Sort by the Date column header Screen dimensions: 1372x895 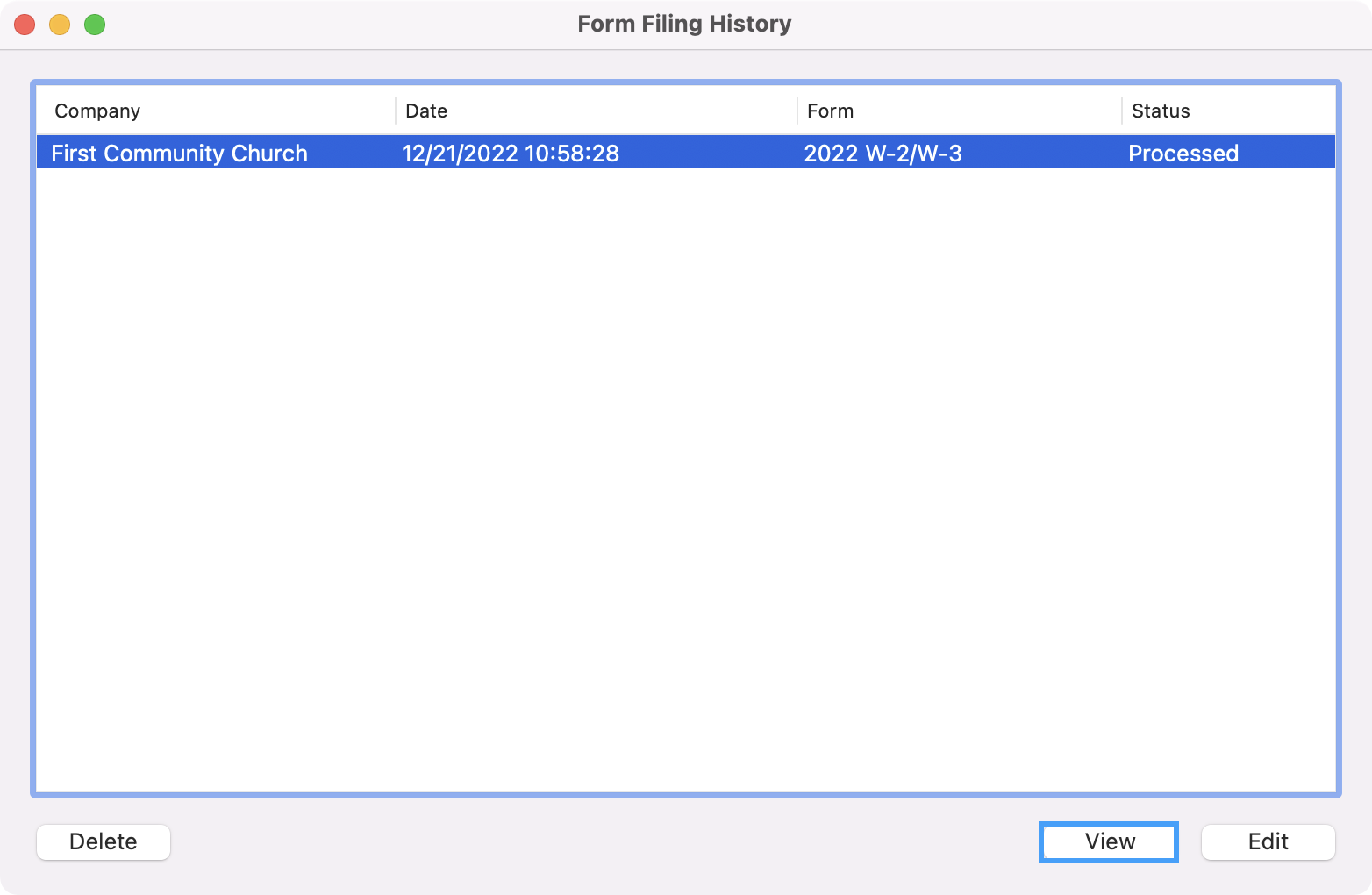click(426, 111)
